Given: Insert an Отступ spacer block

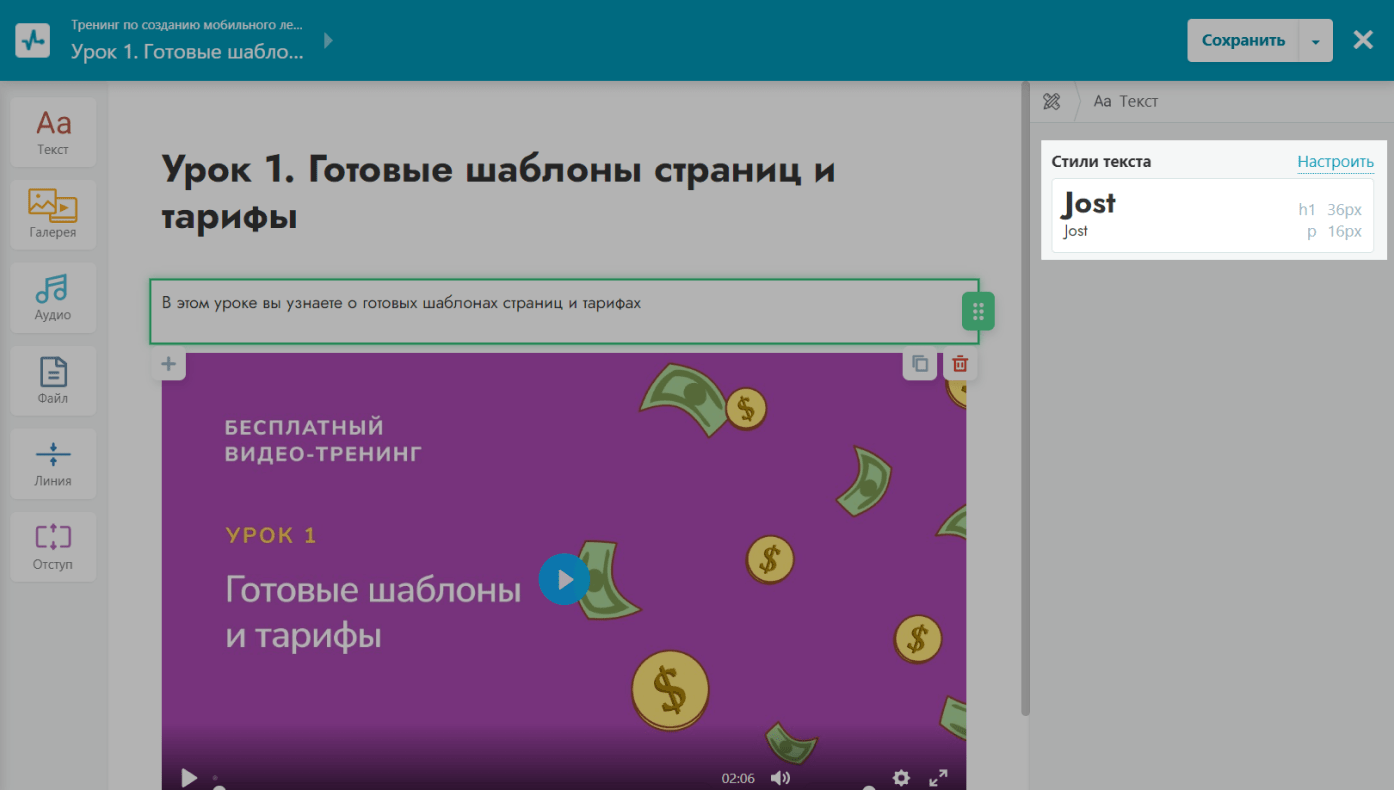Looking at the screenshot, I should (x=53, y=546).
